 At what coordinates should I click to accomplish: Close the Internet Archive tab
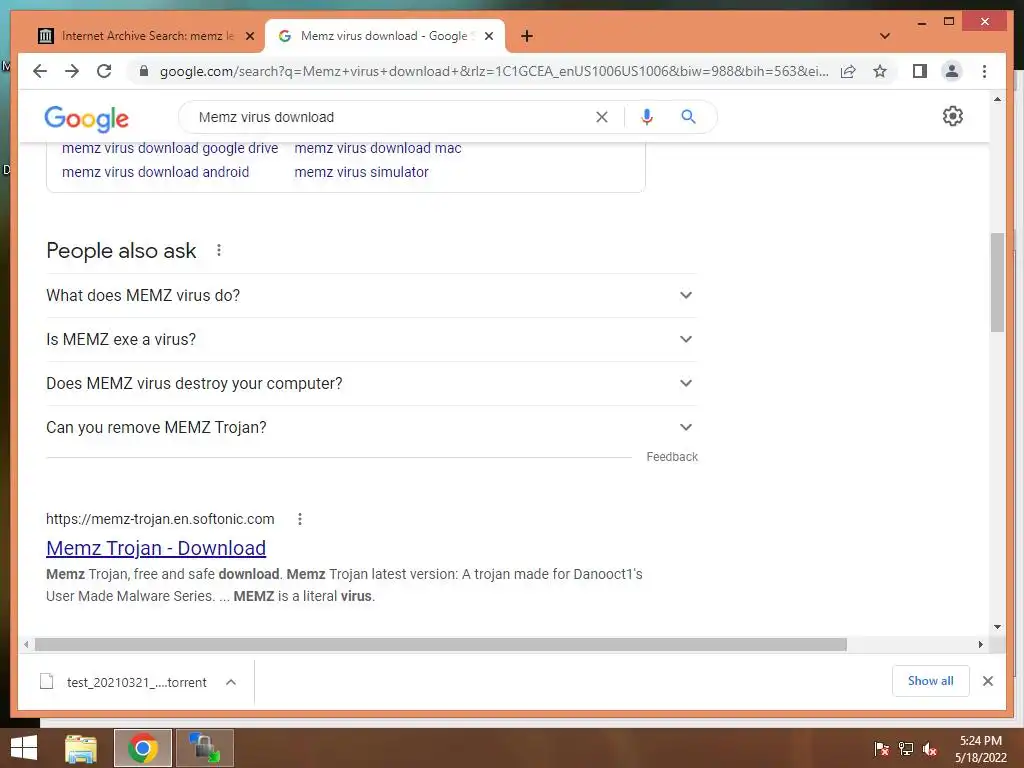(249, 36)
